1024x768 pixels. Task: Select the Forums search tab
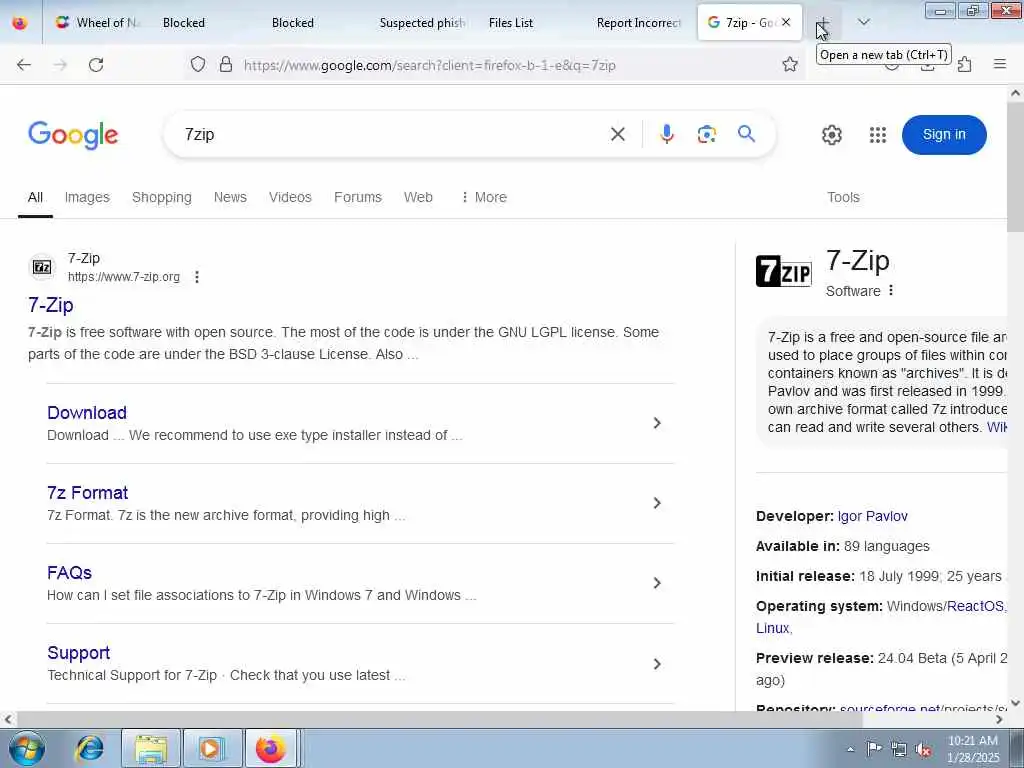point(357,197)
